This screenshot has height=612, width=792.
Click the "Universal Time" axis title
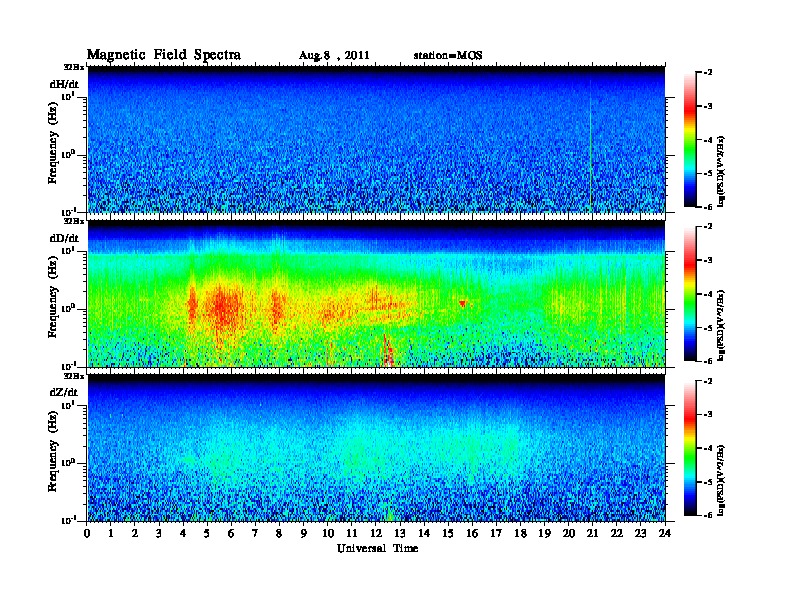[377, 548]
